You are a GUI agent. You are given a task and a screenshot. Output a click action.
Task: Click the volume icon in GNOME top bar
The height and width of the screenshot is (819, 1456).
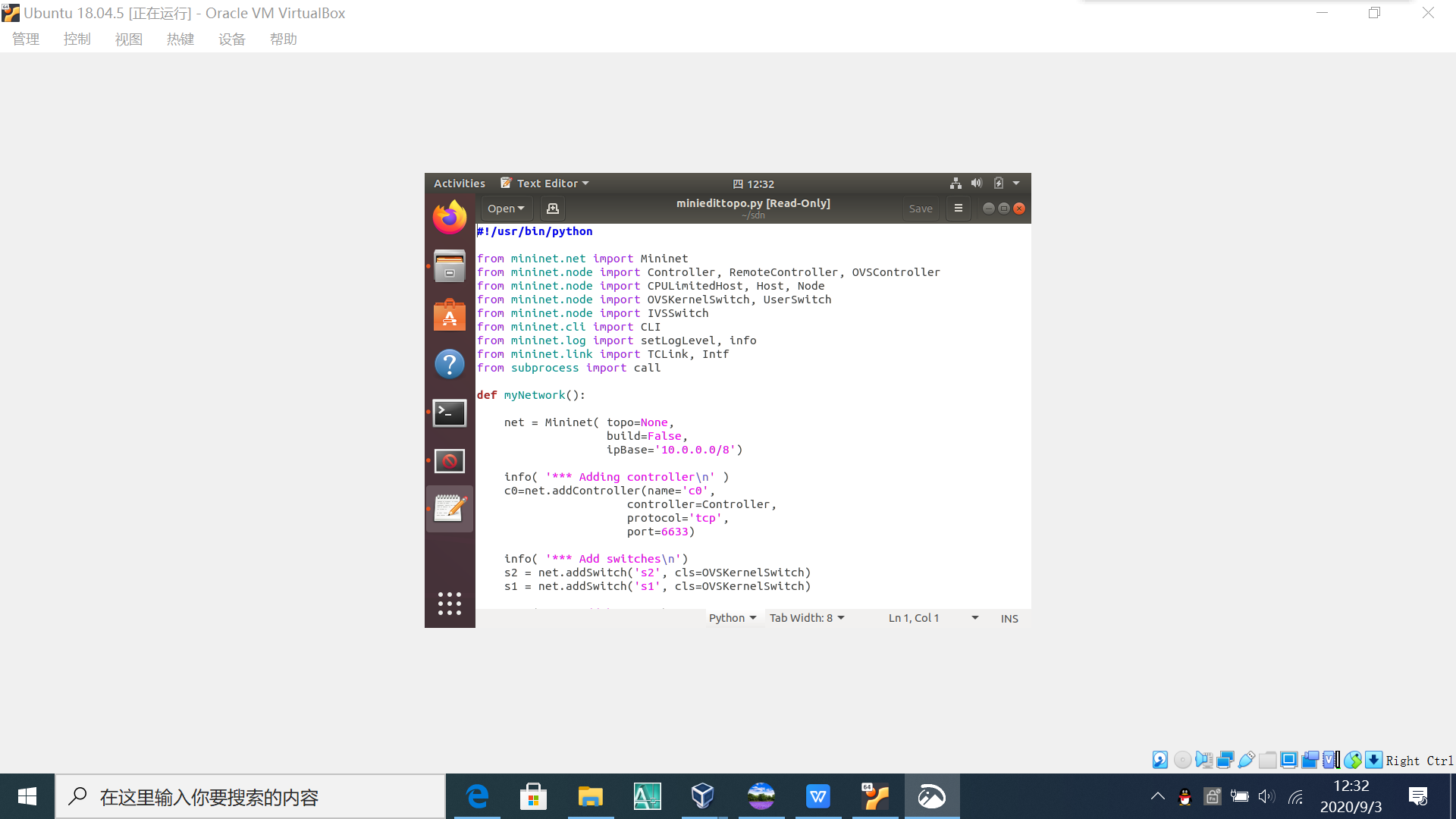(x=977, y=184)
